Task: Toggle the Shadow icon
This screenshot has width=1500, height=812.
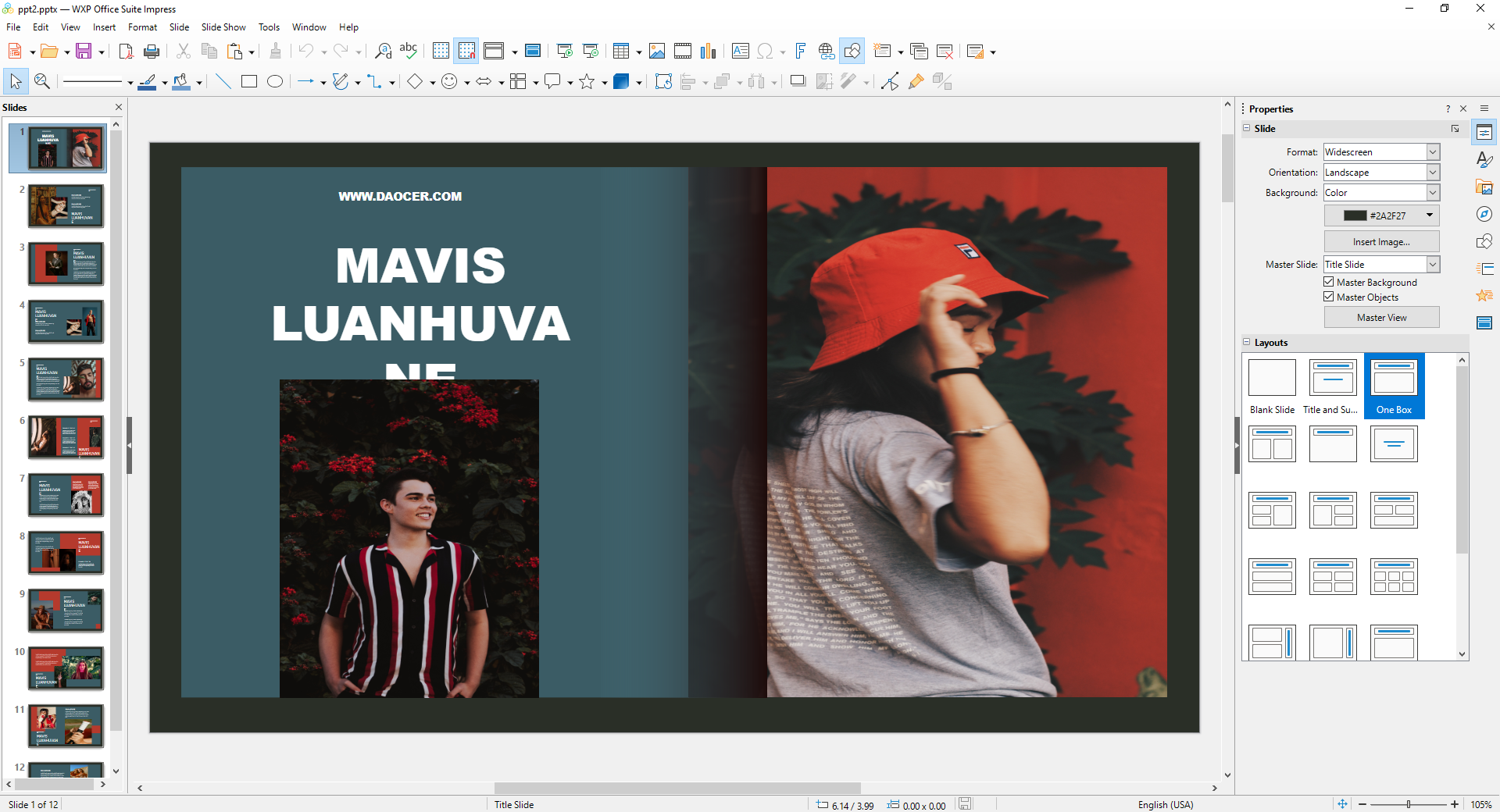Action: 798,81
